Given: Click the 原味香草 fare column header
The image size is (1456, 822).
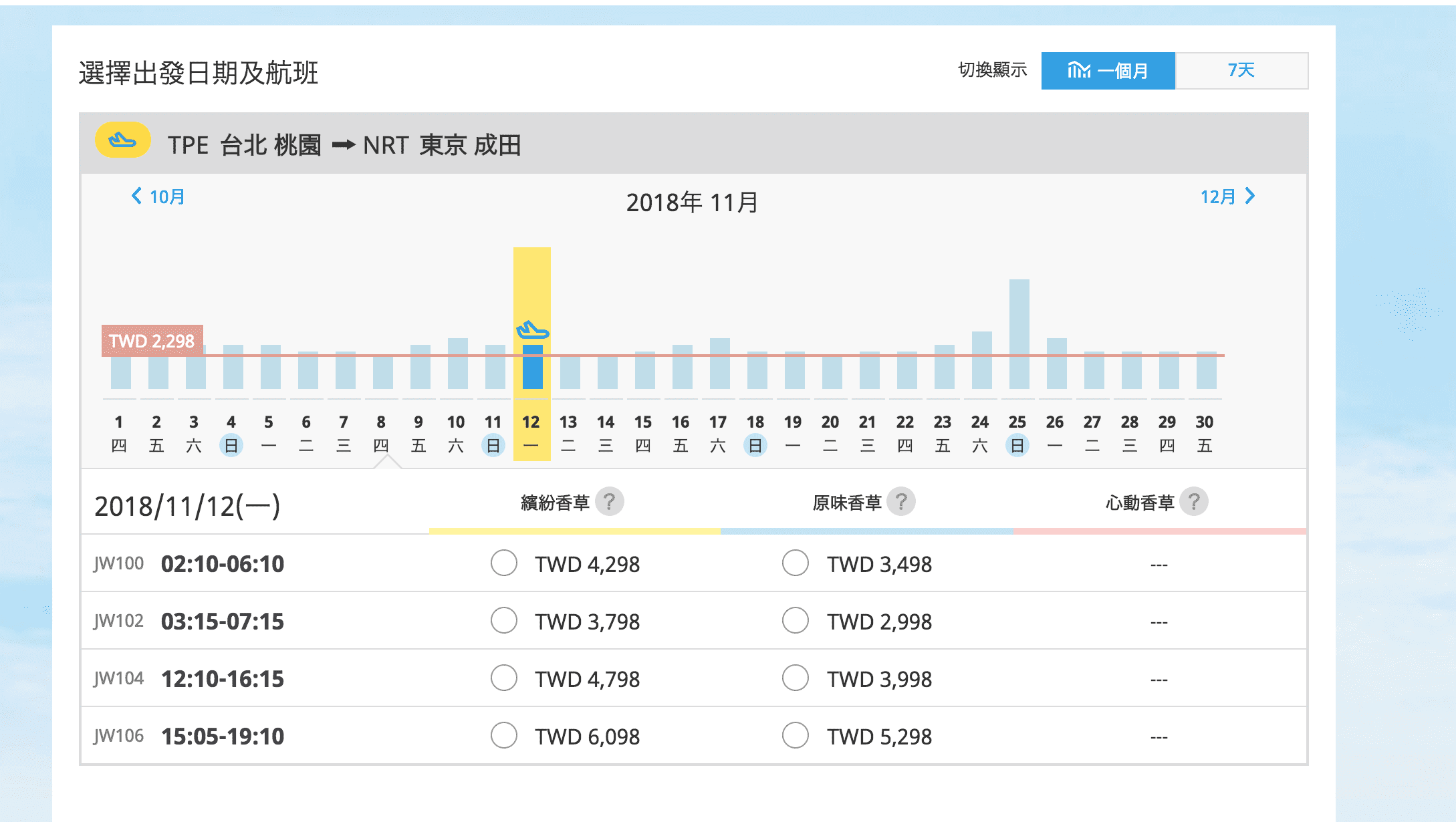Looking at the screenshot, I should (x=847, y=503).
